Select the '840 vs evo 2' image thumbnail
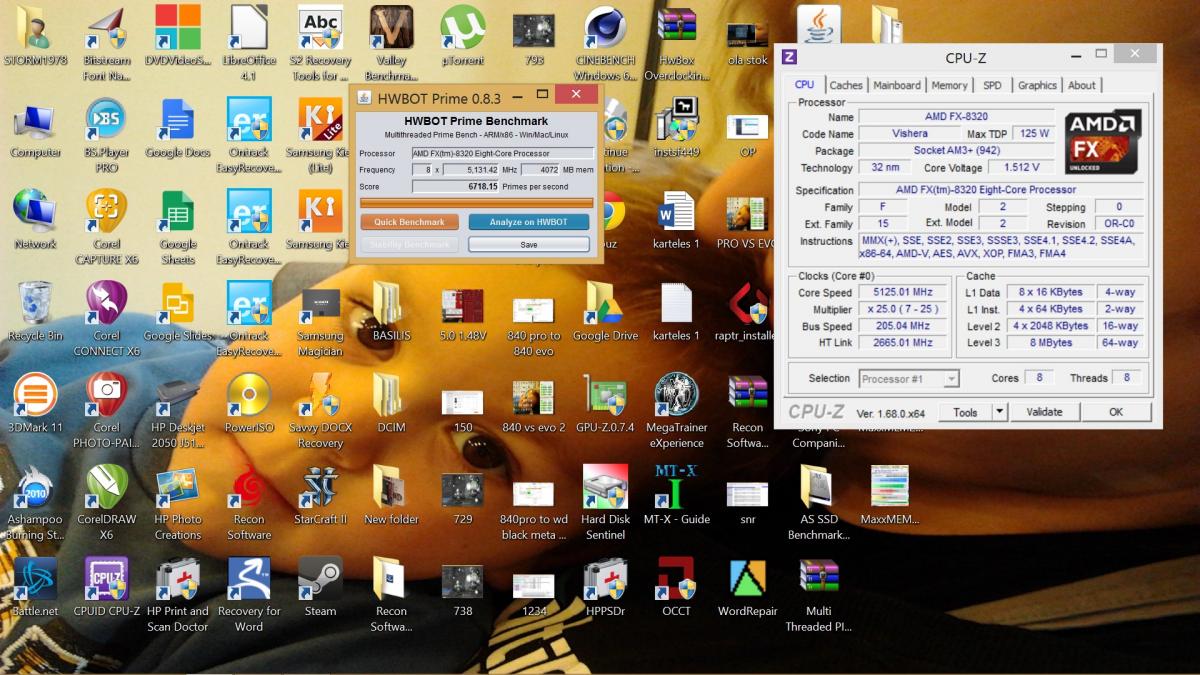This screenshot has height=675, width=1200. tap(534, 395)
